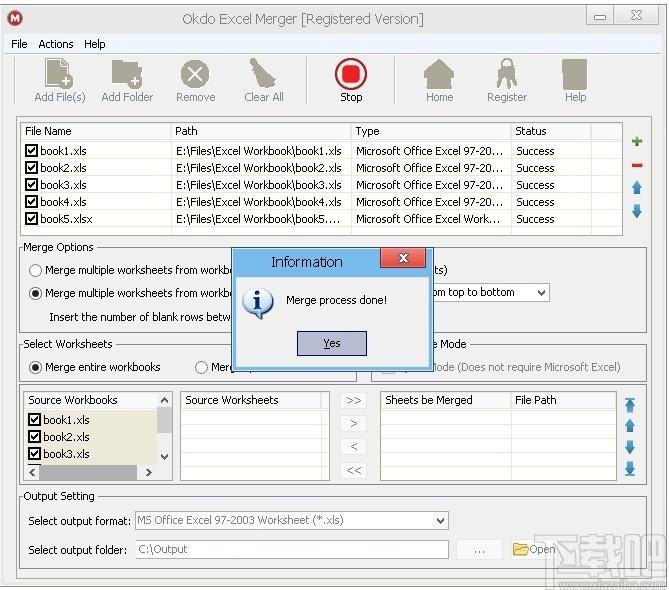Expand the output format dropdown
Viewport: 669px width, 590px height.
[x=440, y=520]
